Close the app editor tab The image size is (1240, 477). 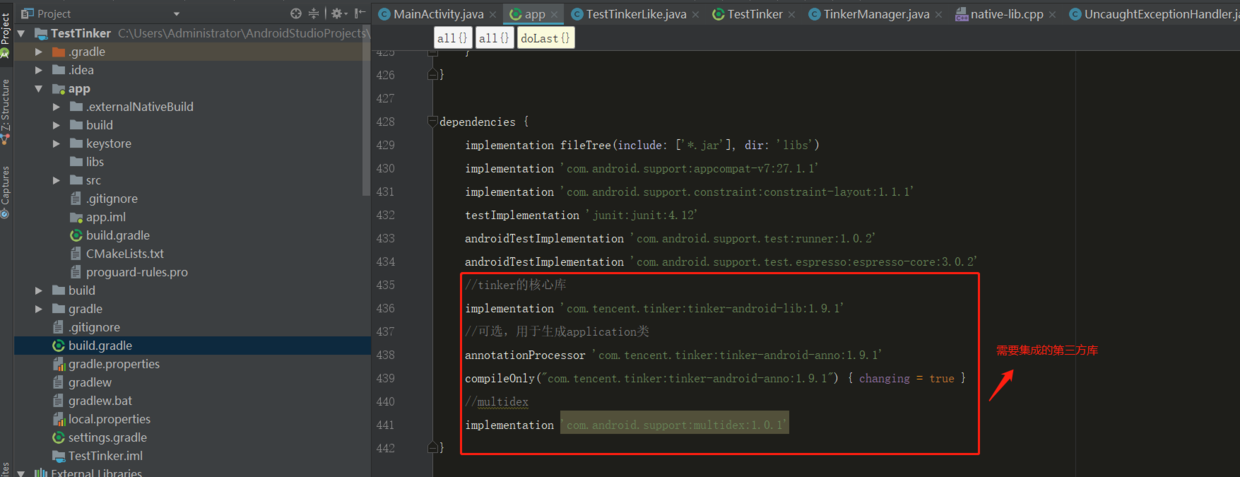click(555, 14)
